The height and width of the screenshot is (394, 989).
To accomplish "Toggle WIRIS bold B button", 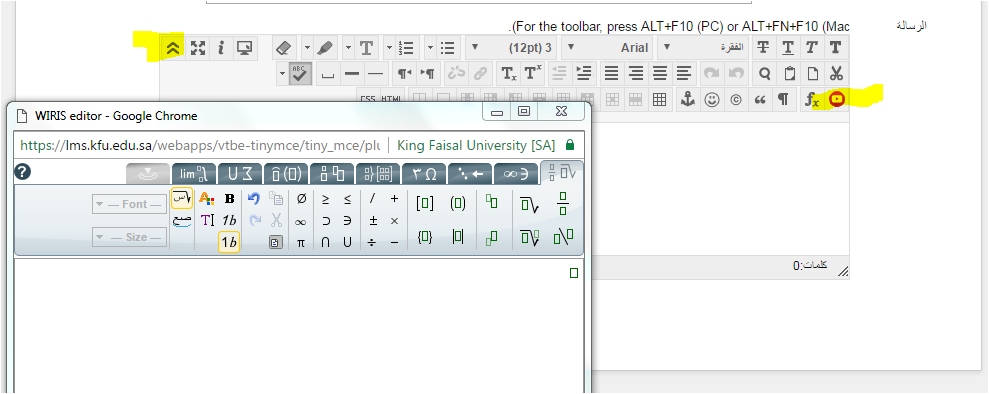I will 229,199.
